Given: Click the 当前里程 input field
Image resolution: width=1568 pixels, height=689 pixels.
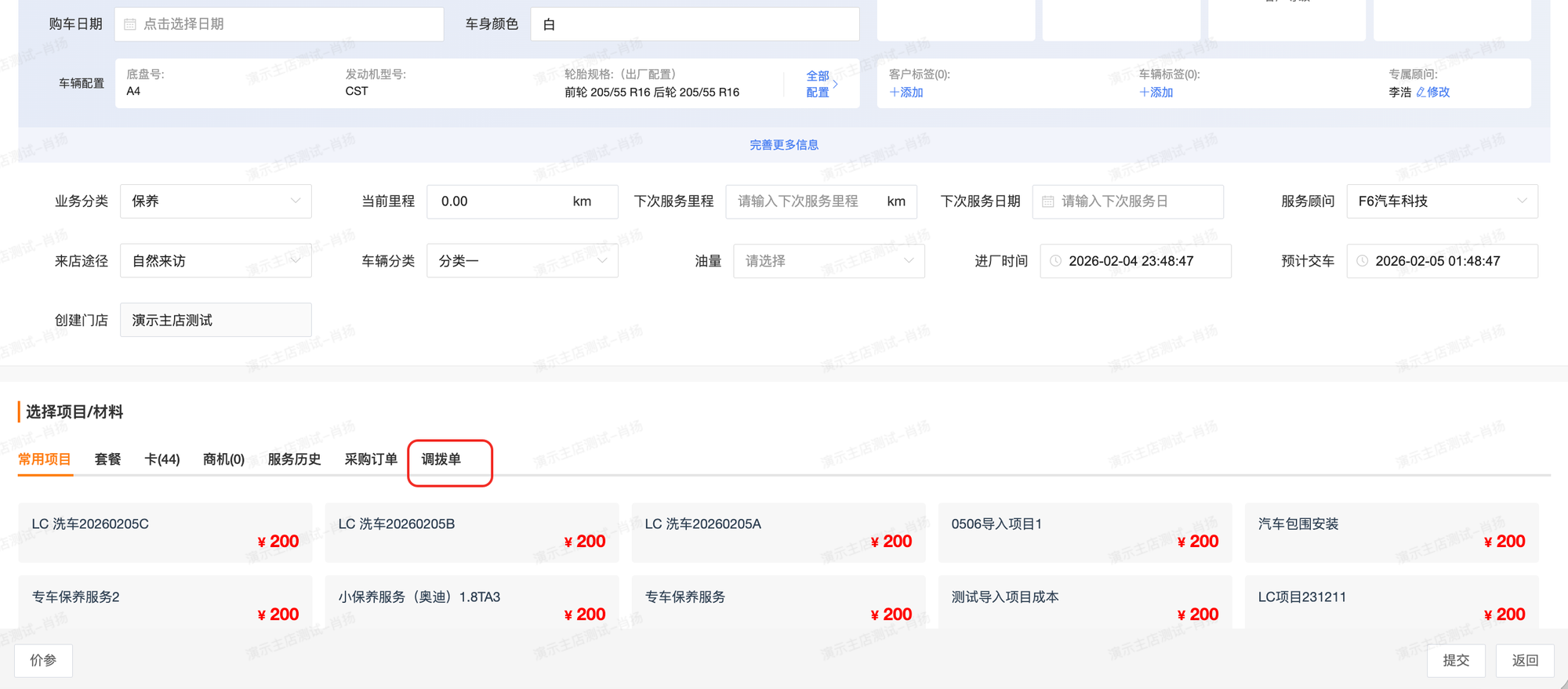Looking at the screenshot, I should coord(502,201).
